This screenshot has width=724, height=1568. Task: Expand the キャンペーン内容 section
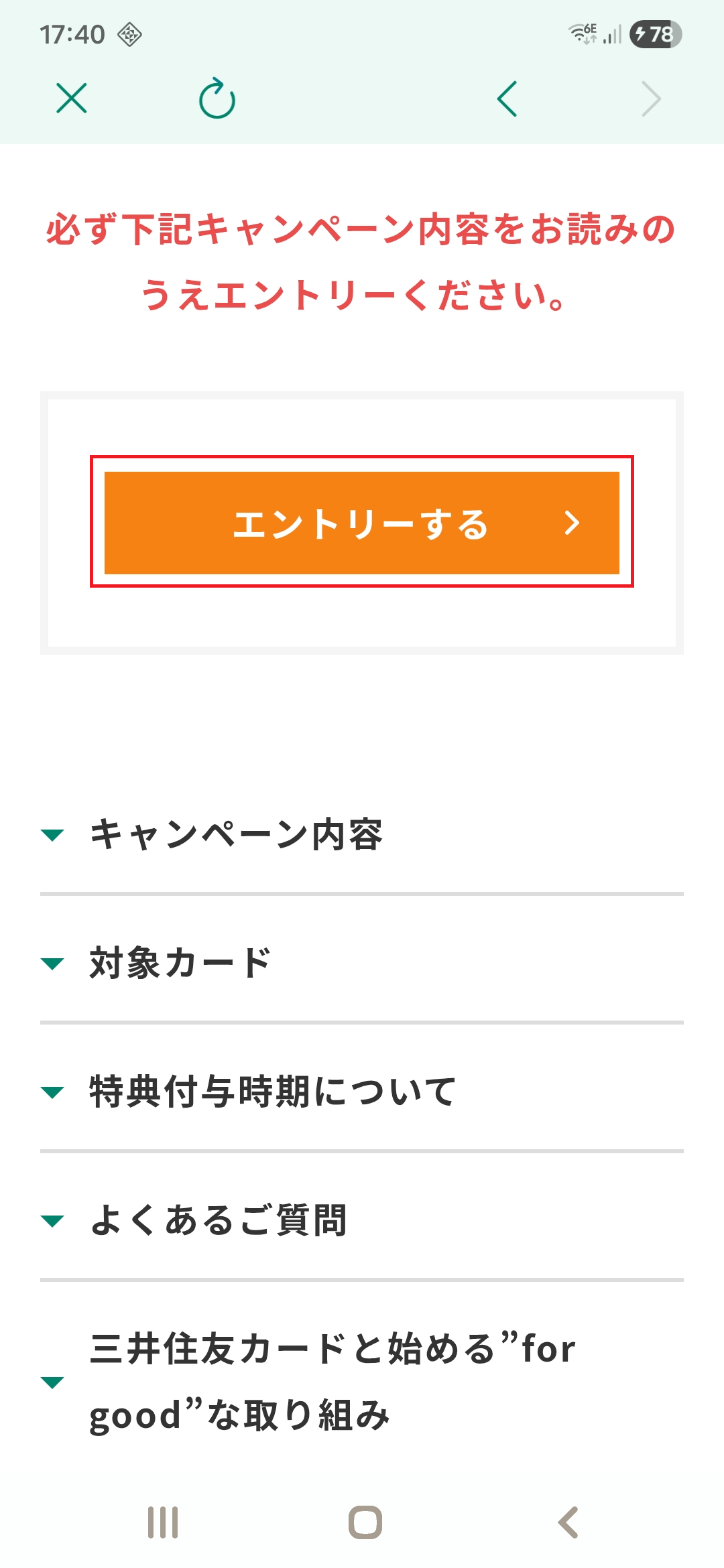coord(238,834)
